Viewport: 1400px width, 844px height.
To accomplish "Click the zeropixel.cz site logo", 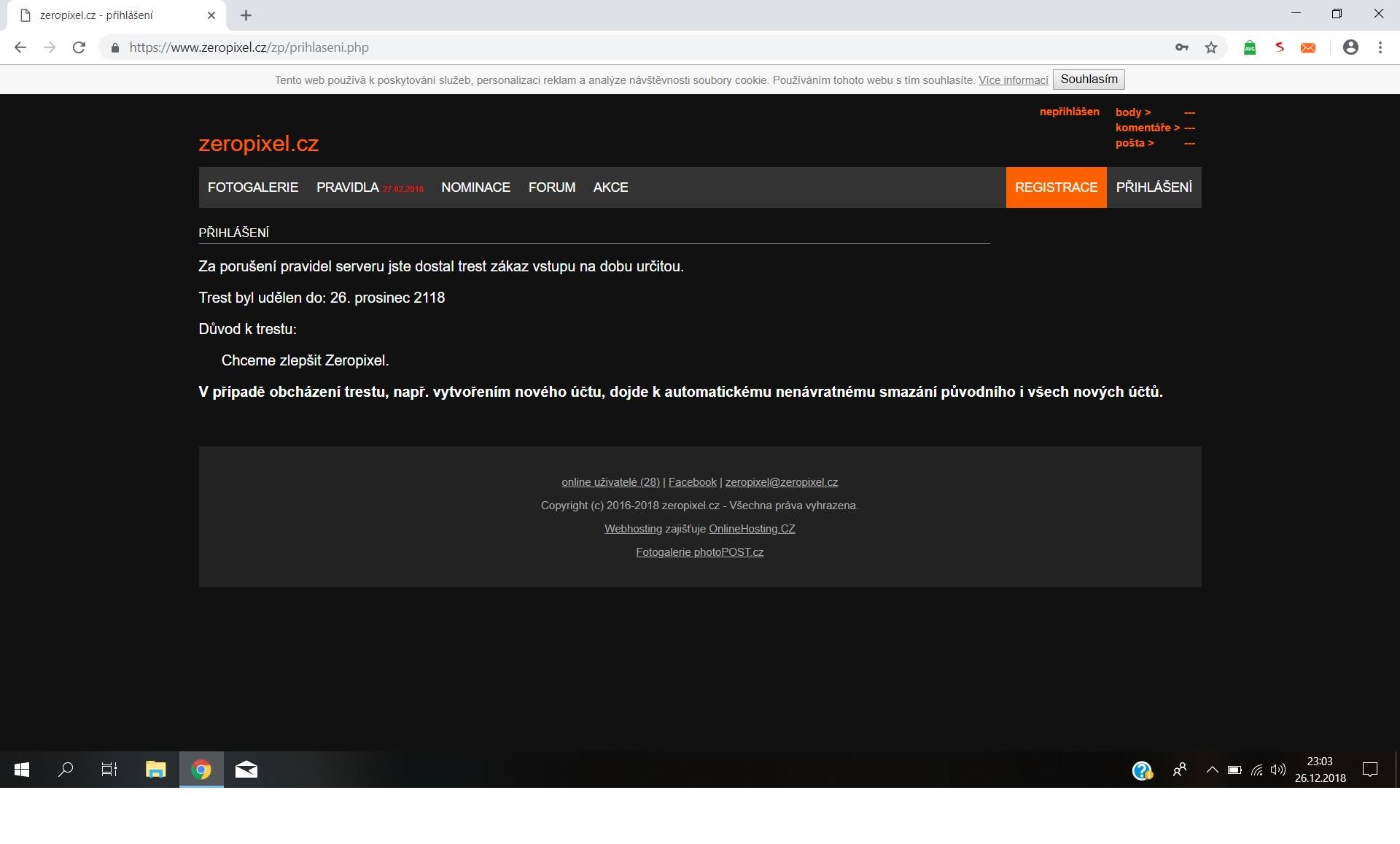I will (x=259, y=144).
